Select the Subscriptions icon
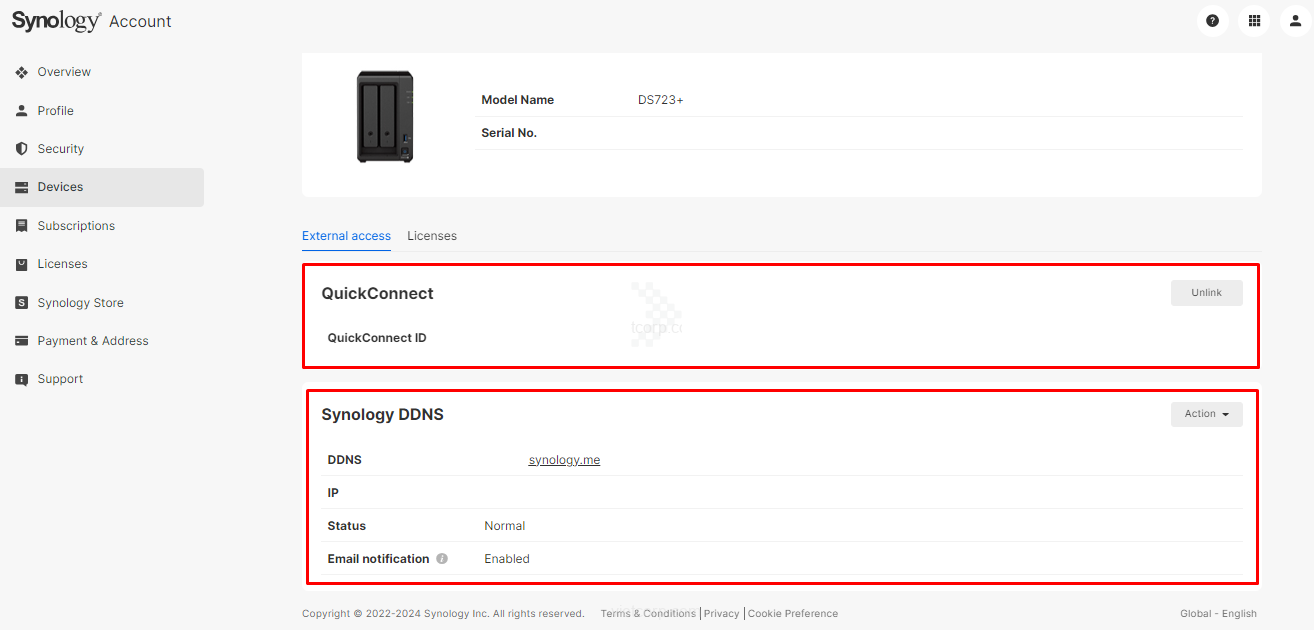The height and width of the screenshot is (630, 1314). click(x=22, y=225)
